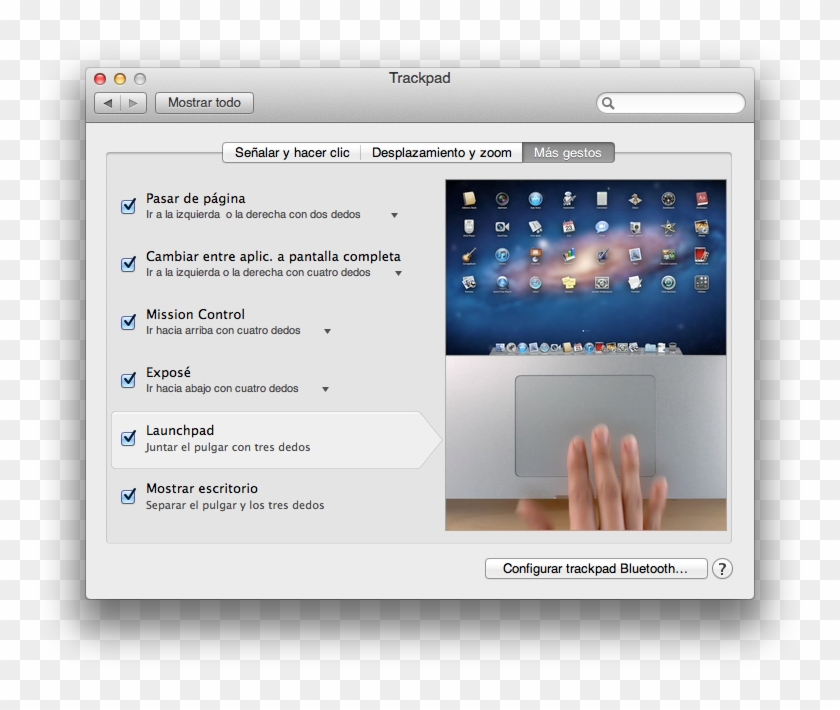This screenshot has width=840, height=710.
Task: Open the Pasar de página options dropdown
Action: click(x=394, y=214)
